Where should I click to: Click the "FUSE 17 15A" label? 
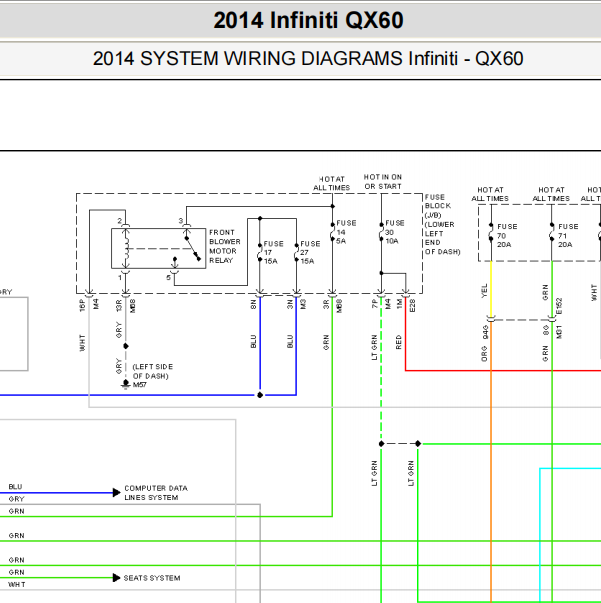click(273, 253)
